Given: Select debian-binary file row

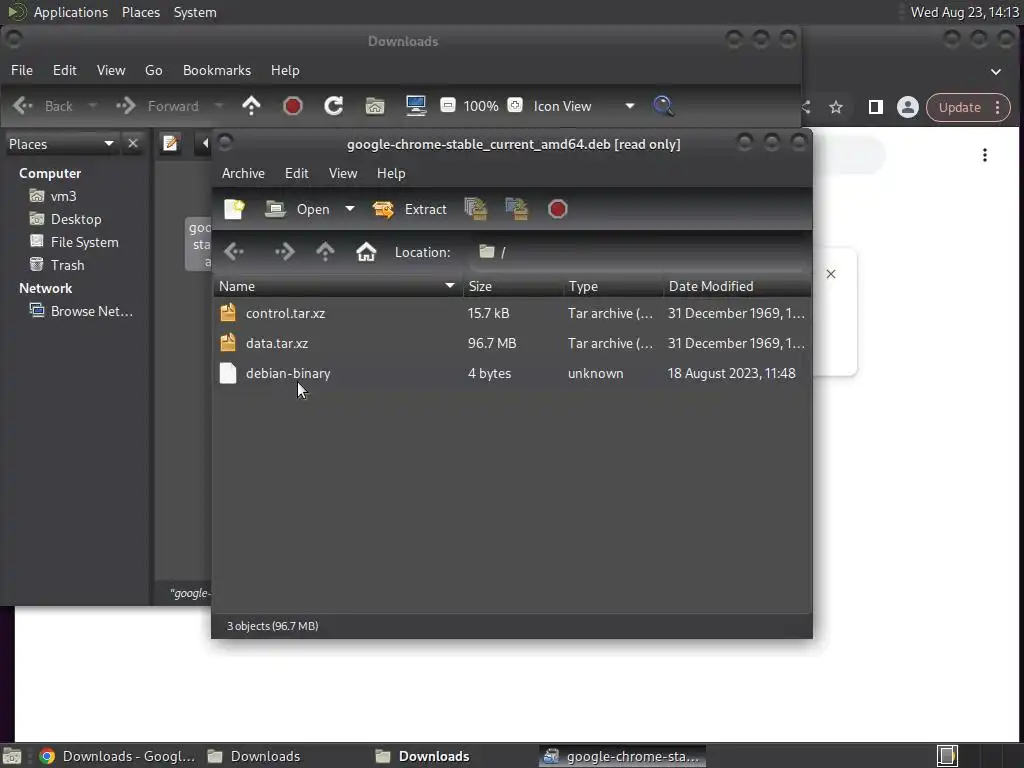Looking at the screenshot, I should (x=512, y=374).
